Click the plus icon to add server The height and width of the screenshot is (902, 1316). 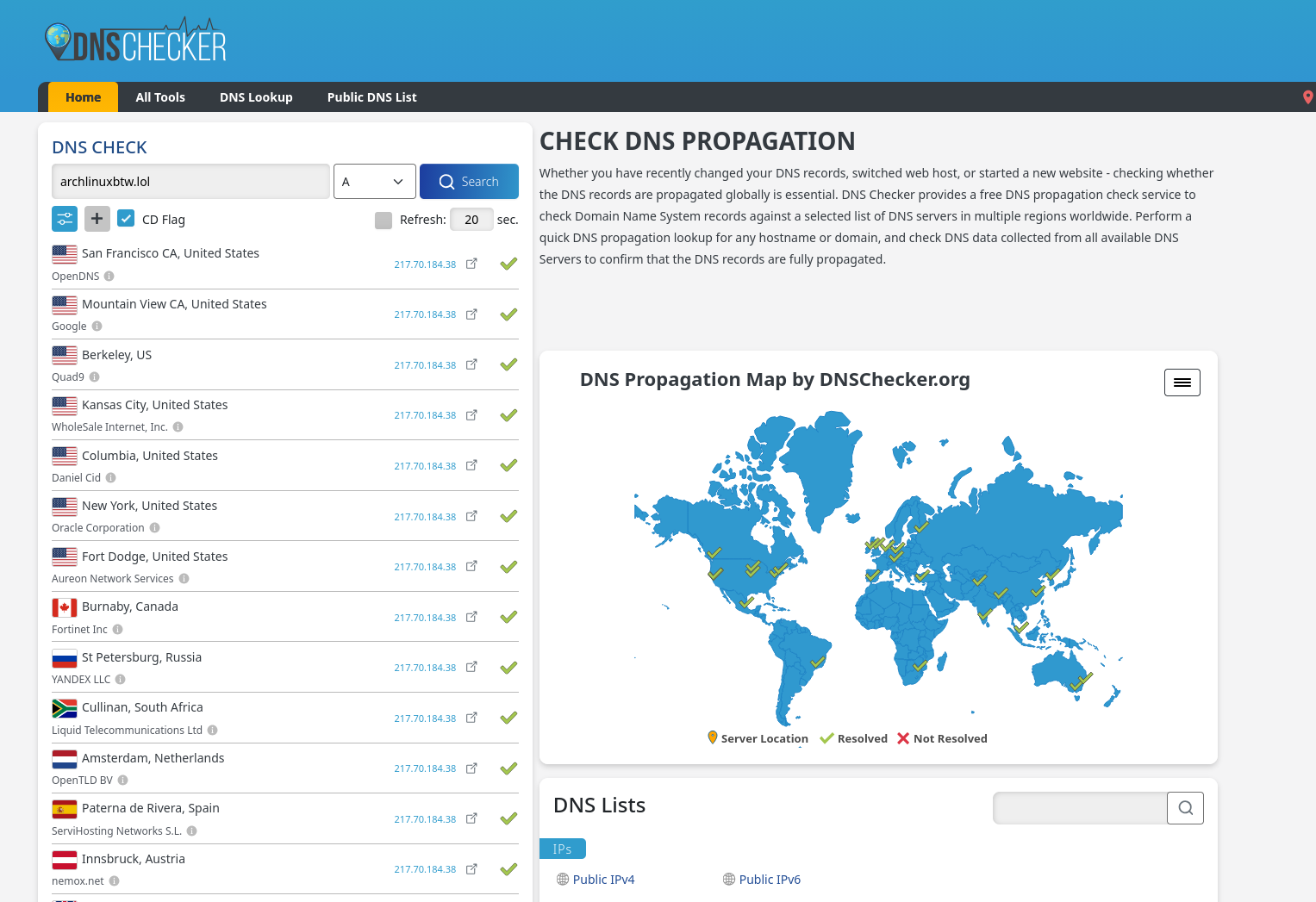(x=97, y=219)
